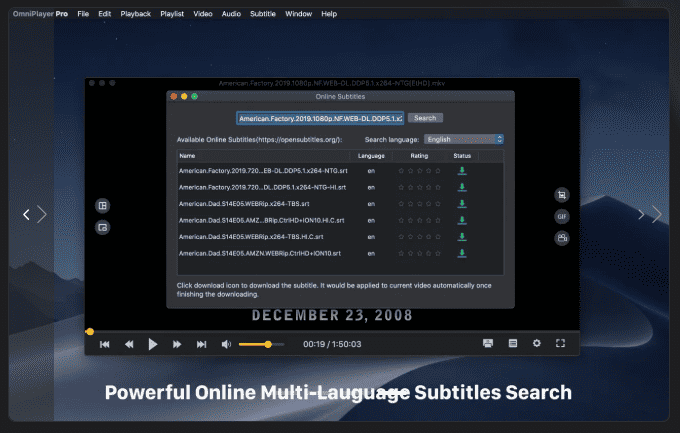Select American.Dad.S14E05.AMZN.WEBRip.CtrlHD+ION10.srt row name
Screen dimensions: 680x433
pos(260,253)
